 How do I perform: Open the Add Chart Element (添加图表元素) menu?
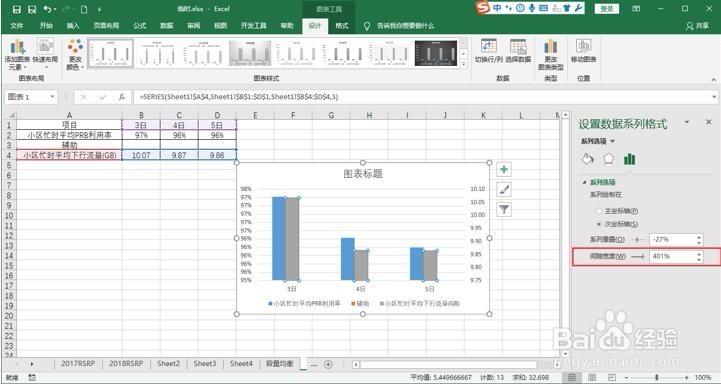pyautogui.click(x=17, y=55)
